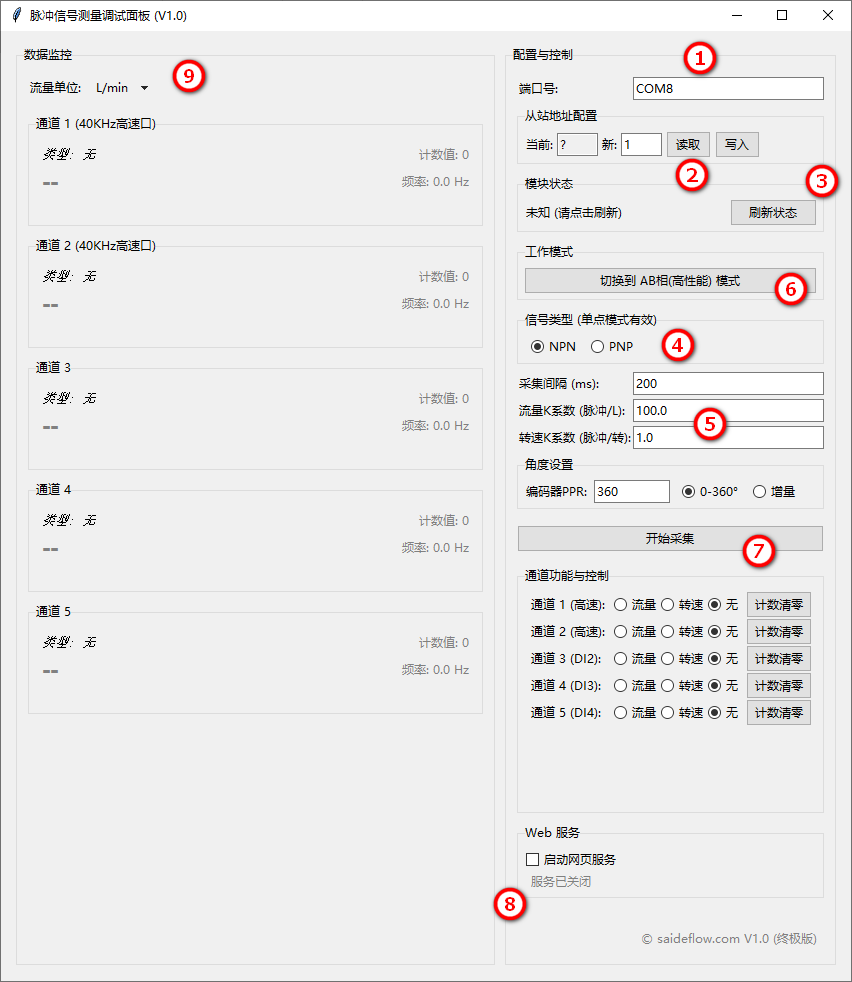Edit the 流量K系数 value field

pos(727,410)
